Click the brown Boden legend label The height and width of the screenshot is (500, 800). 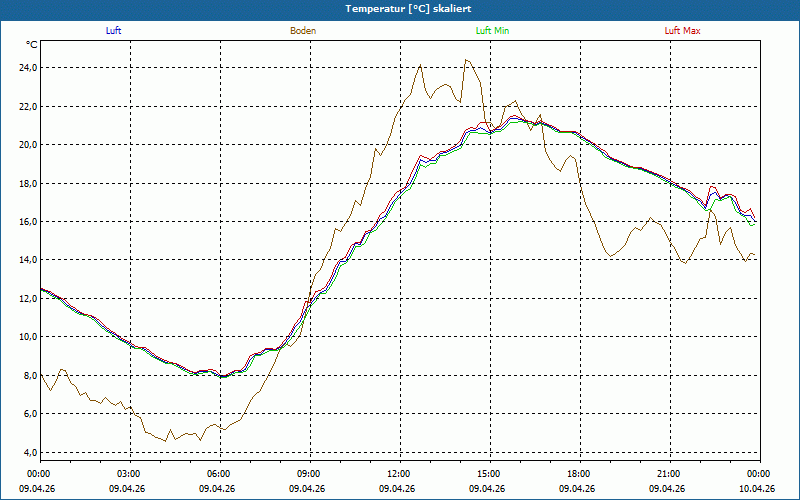point(303,31)
